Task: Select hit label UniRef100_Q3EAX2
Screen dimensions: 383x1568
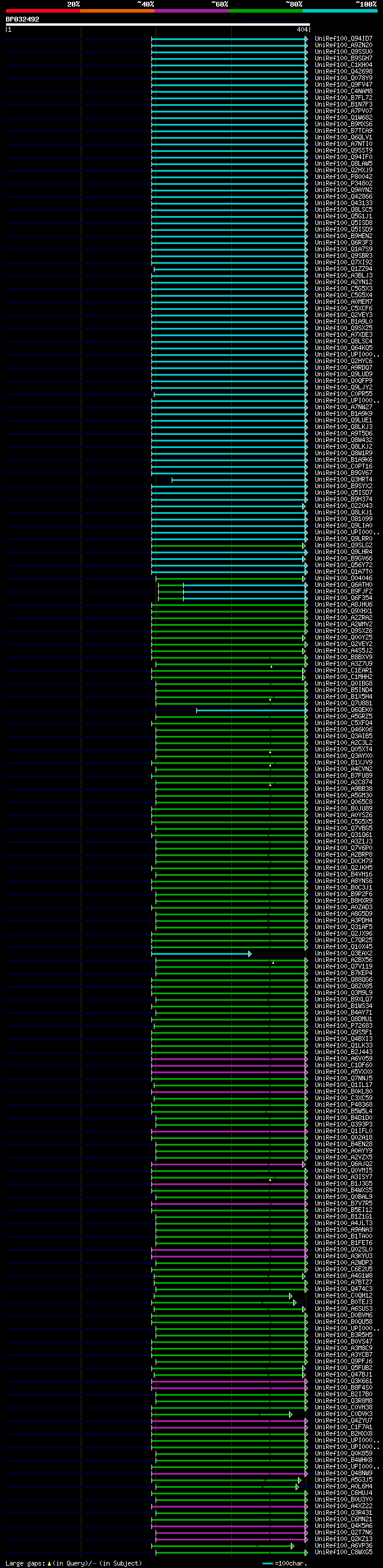Action: [344, 954]
